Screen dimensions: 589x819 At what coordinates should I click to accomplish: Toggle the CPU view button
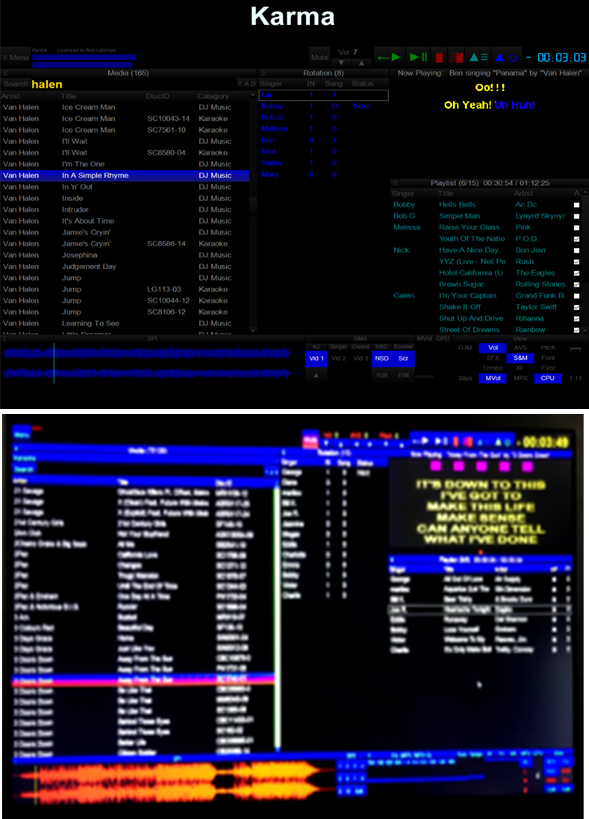coord(547,378)
